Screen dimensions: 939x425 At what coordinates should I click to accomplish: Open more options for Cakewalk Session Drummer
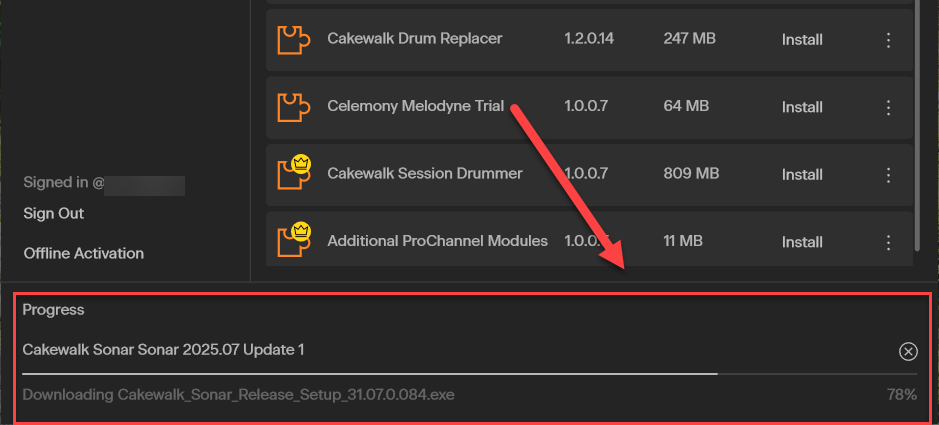tap(888, 175)
